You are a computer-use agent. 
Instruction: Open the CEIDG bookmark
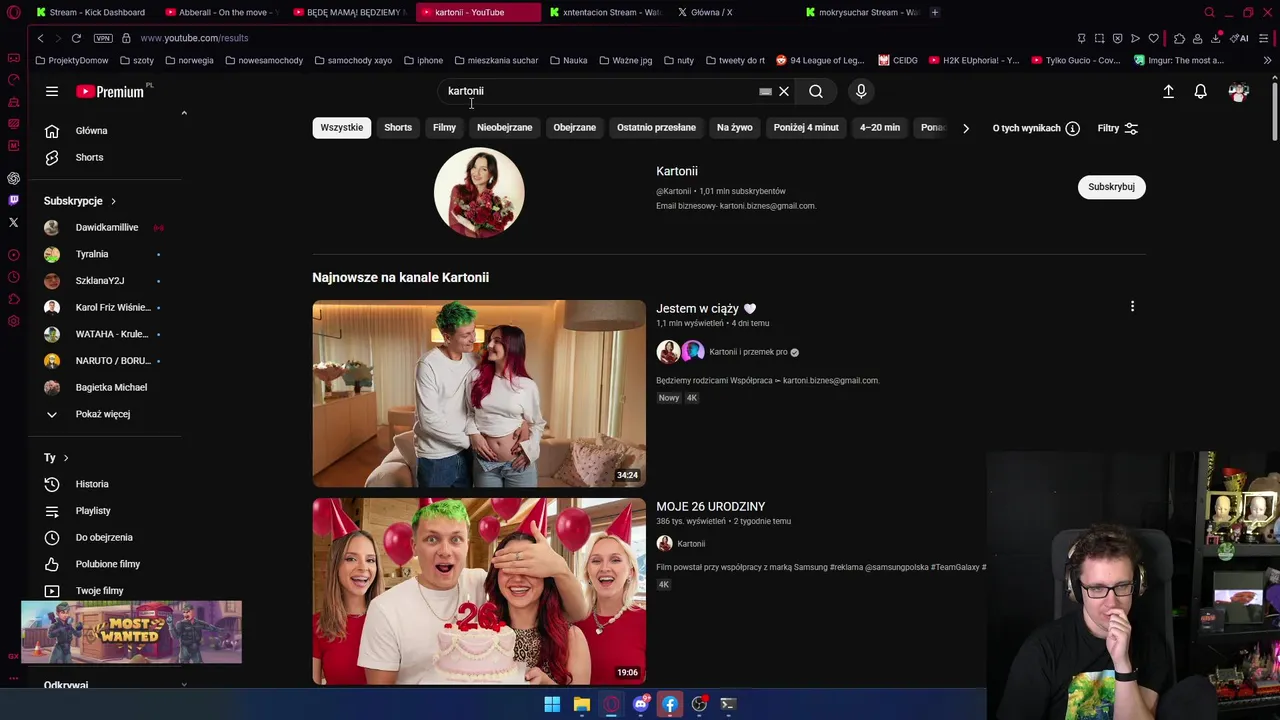tap(898, 60)
